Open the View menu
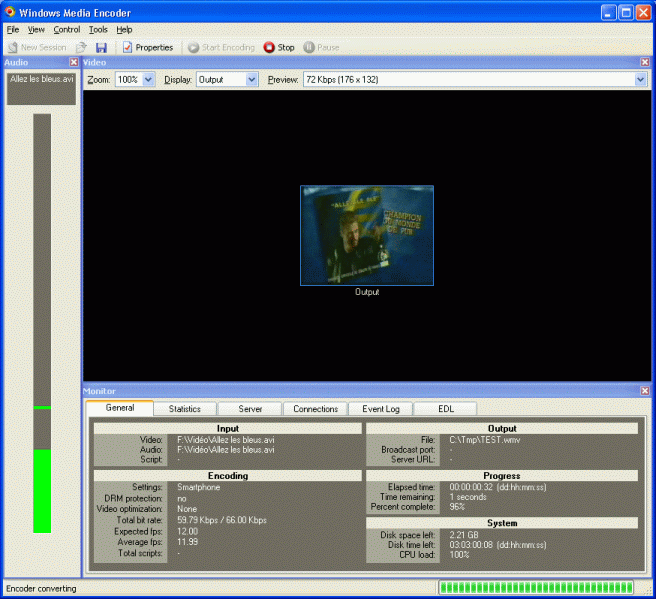Screen dimensions: 656x599 tap(36, 30)
